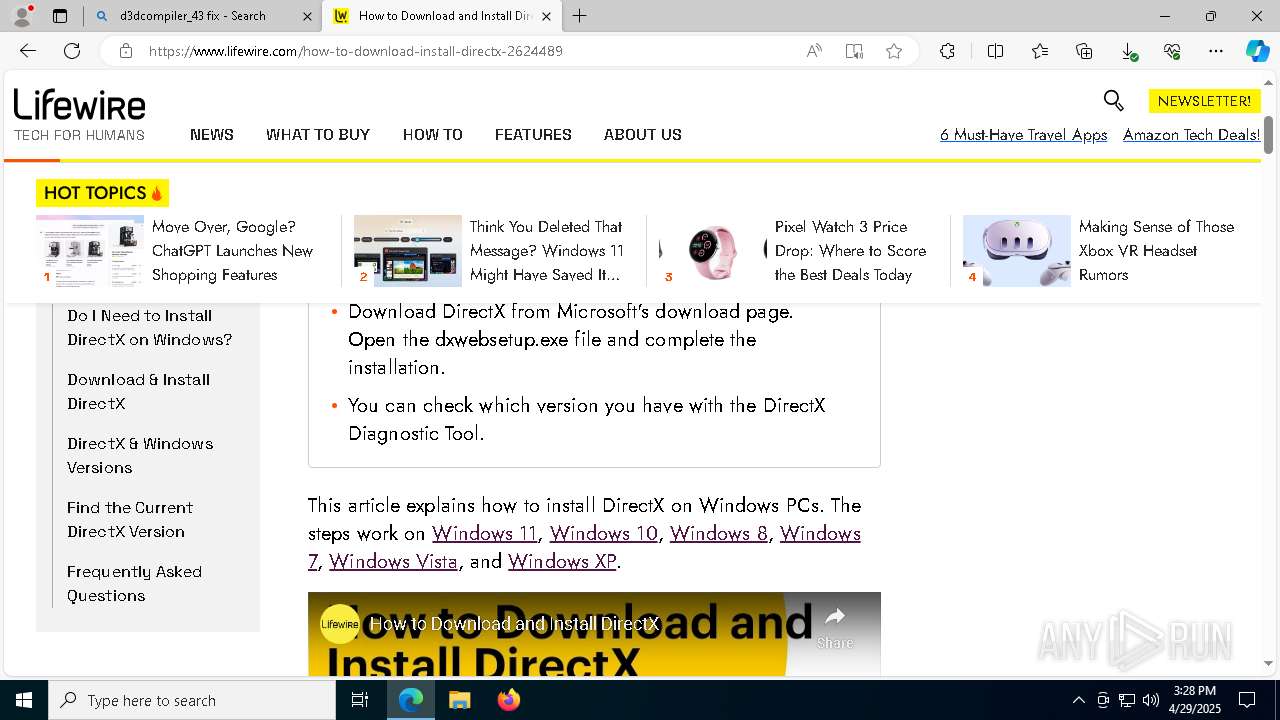Viewport: 1280px width, 720px height.
Task: Play the How to Download DirectX video
Action: (x=594, y=634)
